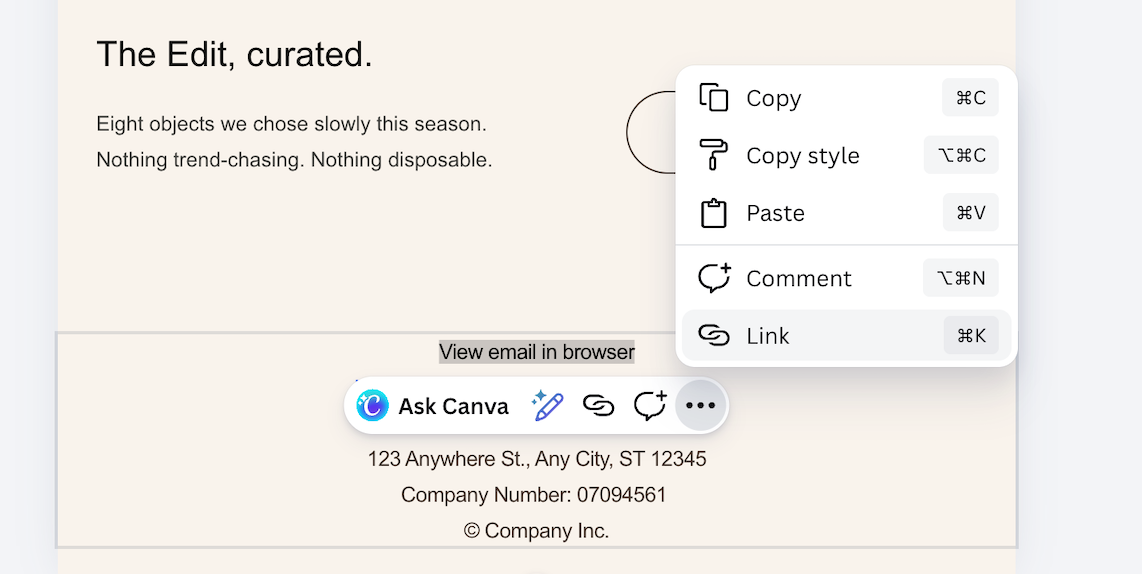The width and height of the screenshot is (1142, 574).
Task: Click highlighted "View email in browser" text
Action: pyautogui.click(x=536, y=352)
